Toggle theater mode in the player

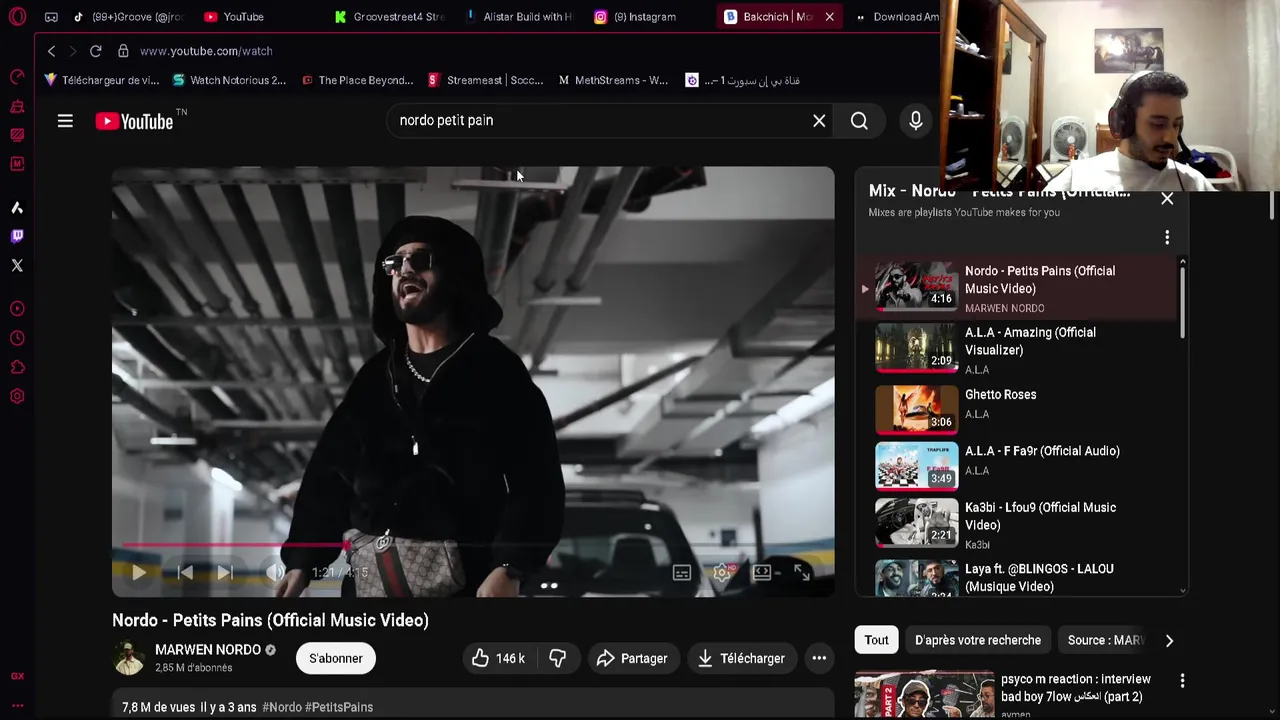pos(763,572)
